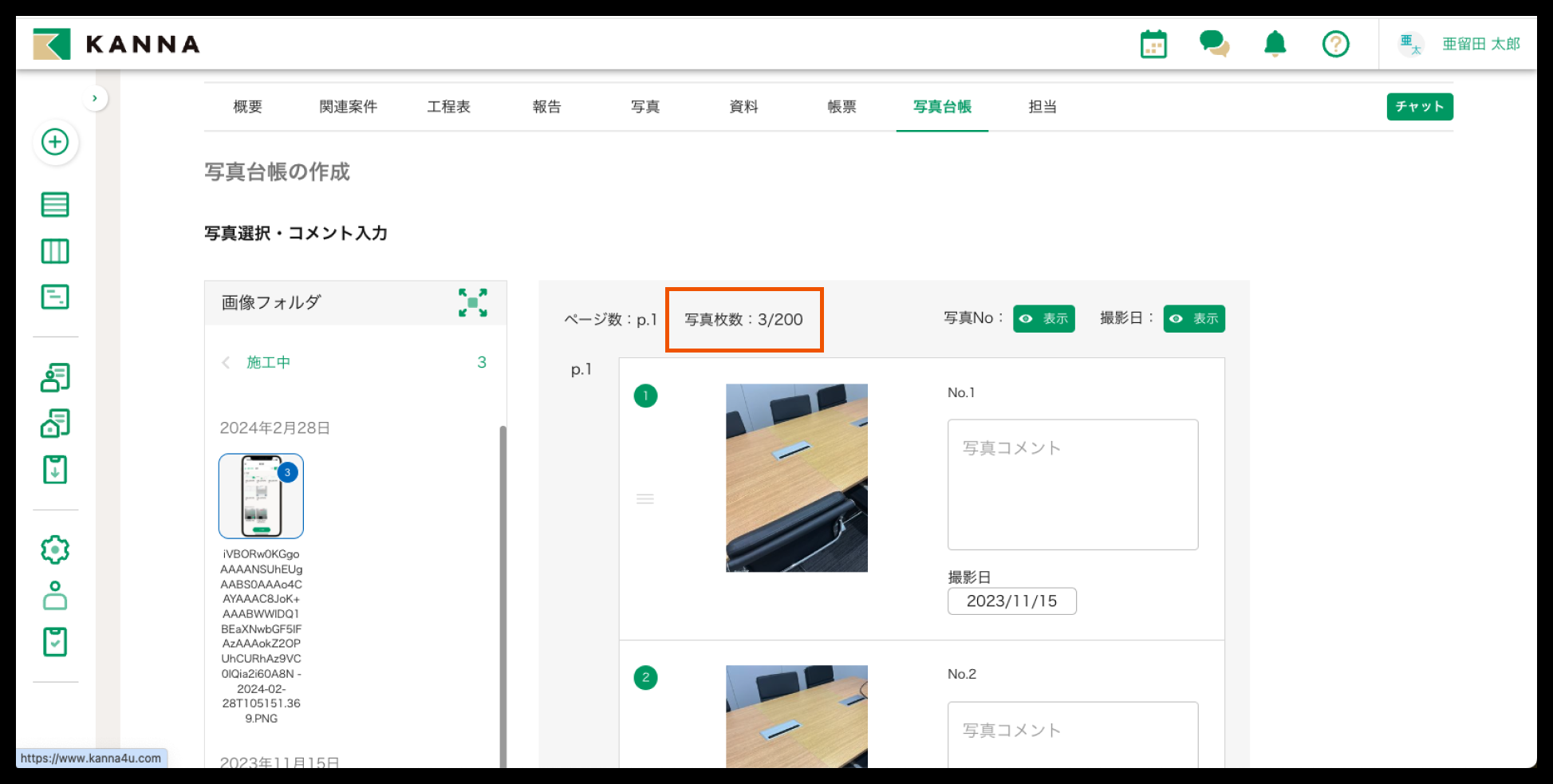Select the 写真台帳 tab
1553x784 pixels.
click(942, 107)
